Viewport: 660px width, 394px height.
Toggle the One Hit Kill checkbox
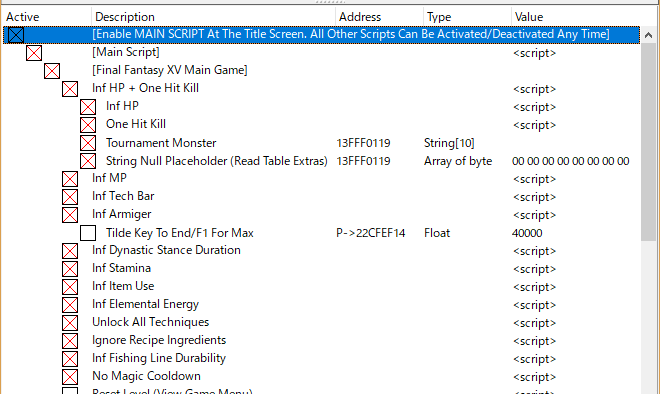point(88,125)
